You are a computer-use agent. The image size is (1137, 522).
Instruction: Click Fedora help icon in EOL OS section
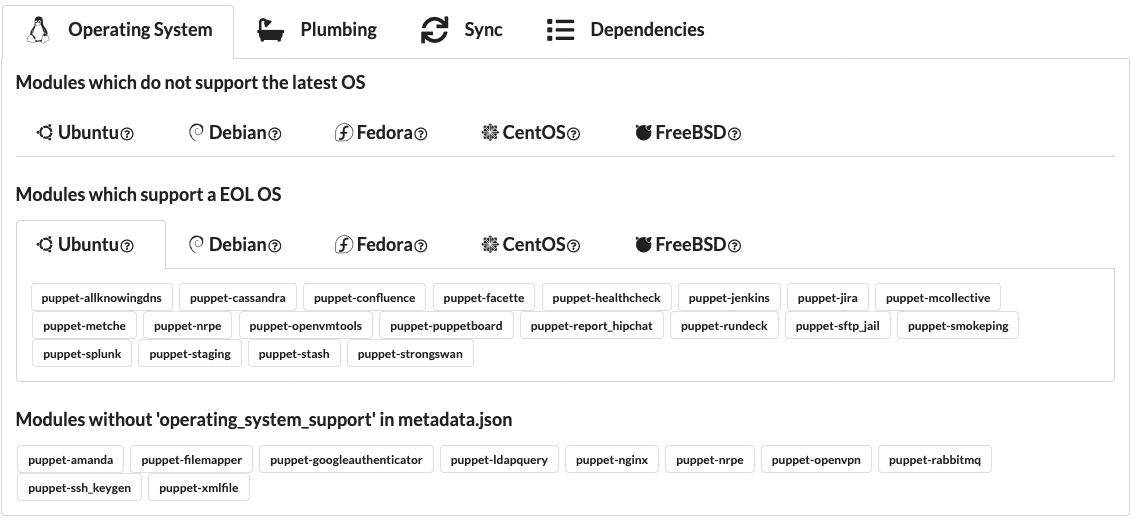pyautogui.click(x=421, y=246)
